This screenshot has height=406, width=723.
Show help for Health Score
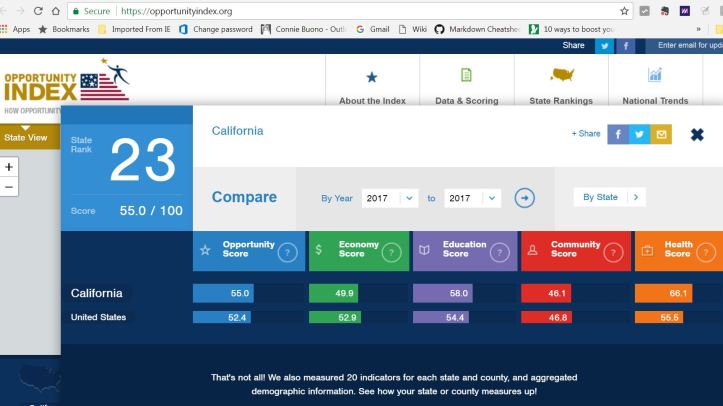(706, 252)
